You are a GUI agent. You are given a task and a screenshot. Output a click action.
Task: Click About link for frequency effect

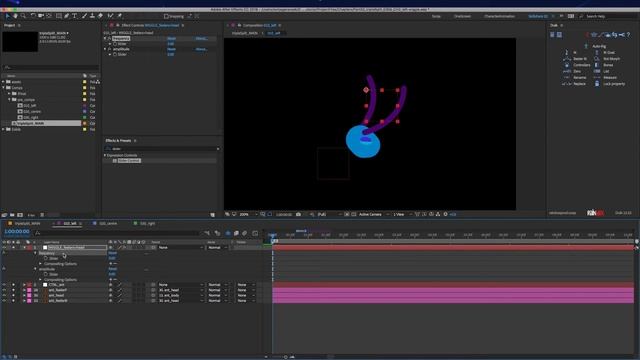(x=202, y=38)
